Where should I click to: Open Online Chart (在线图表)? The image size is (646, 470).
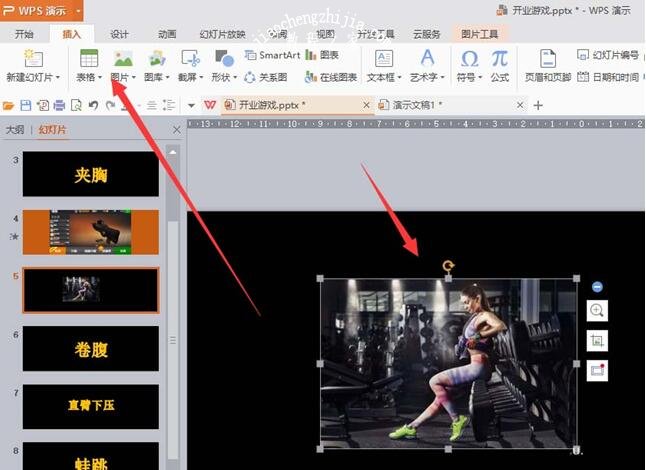pos(331,77)
